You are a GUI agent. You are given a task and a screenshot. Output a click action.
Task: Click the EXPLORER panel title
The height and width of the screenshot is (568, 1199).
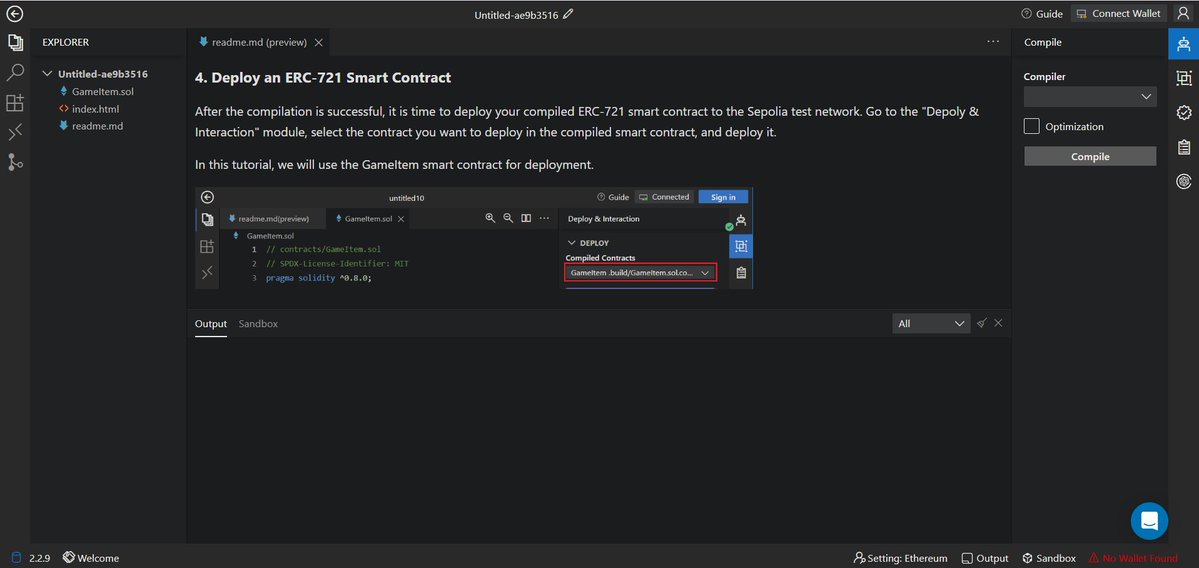pyautogui.click(x=66, y=42)
